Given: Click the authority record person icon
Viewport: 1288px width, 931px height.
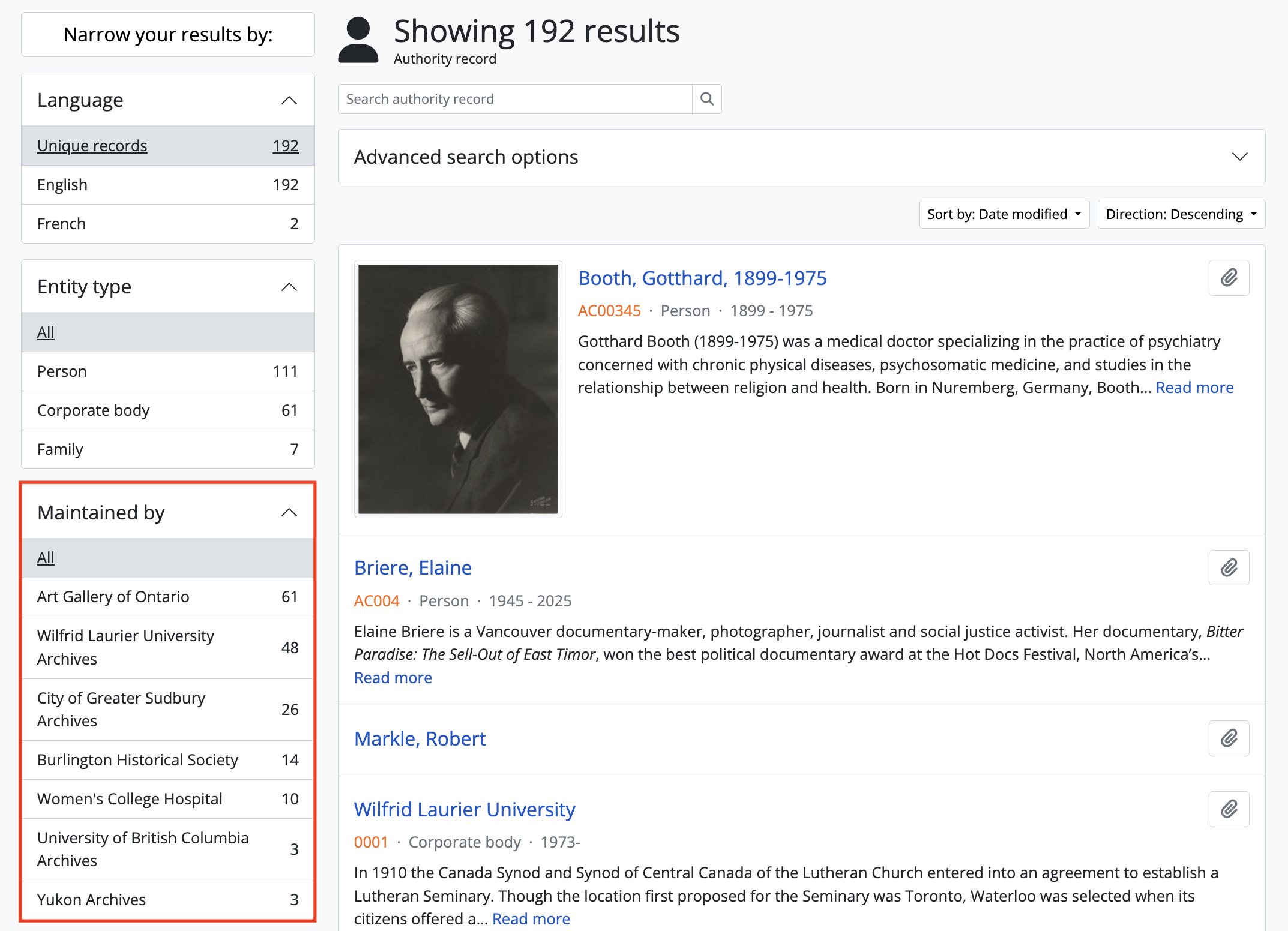Looking at the screenshot, I should click(358, 40).
